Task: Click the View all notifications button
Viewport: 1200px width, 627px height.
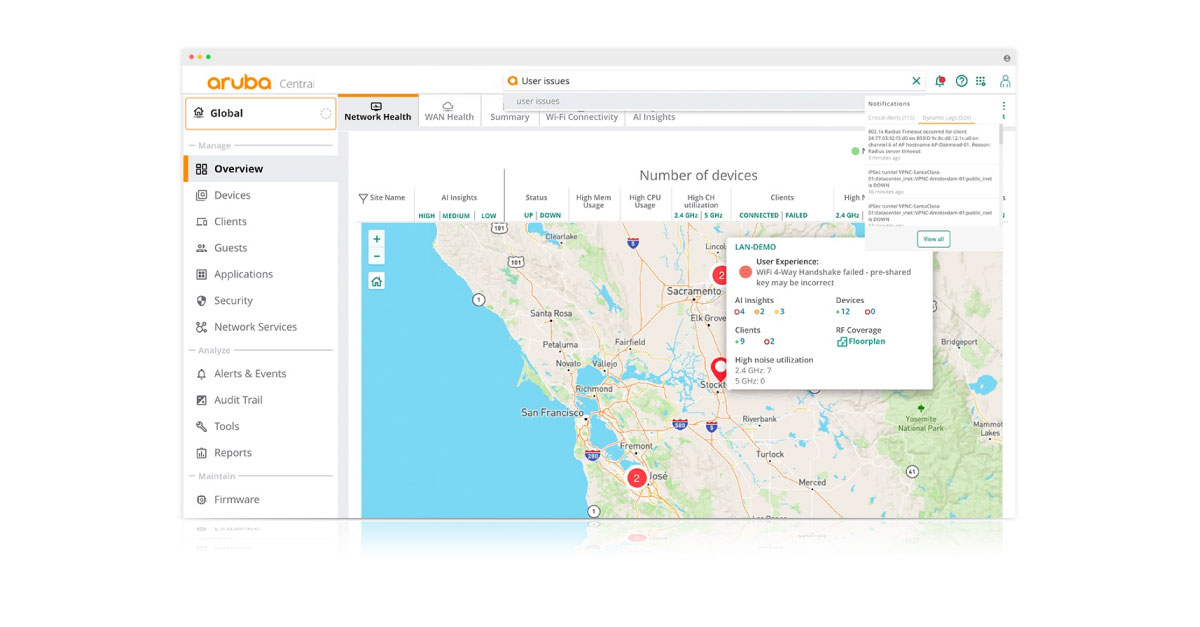Action: [x=933, y=239]
